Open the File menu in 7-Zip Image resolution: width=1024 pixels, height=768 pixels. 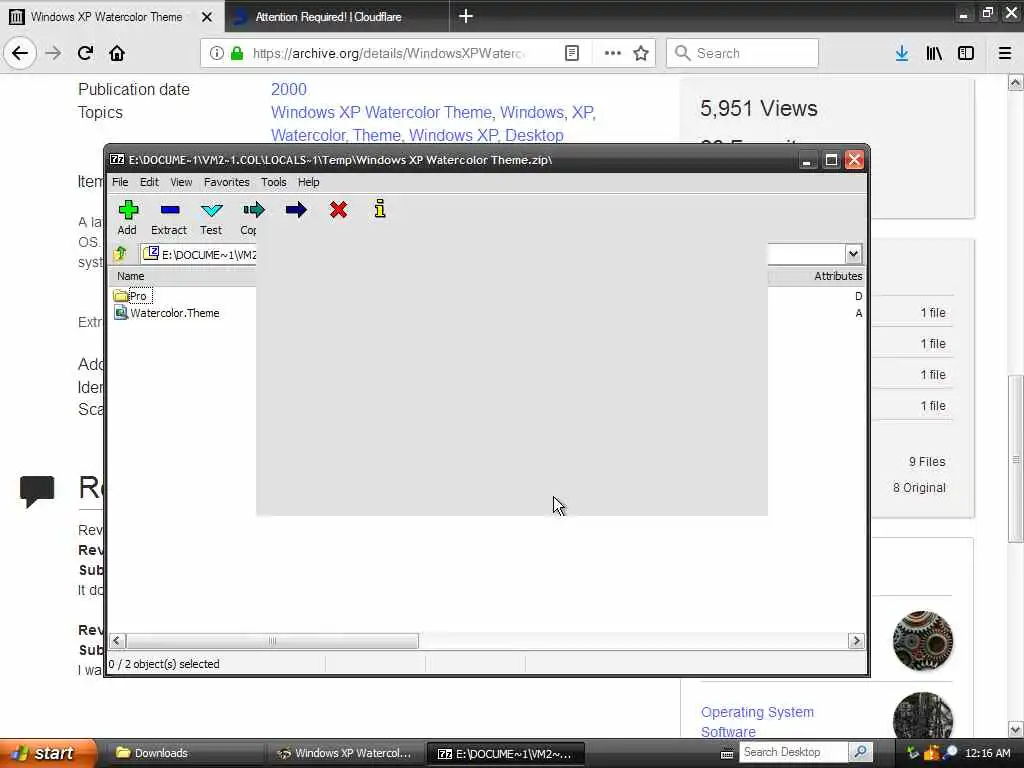(120, 182)
